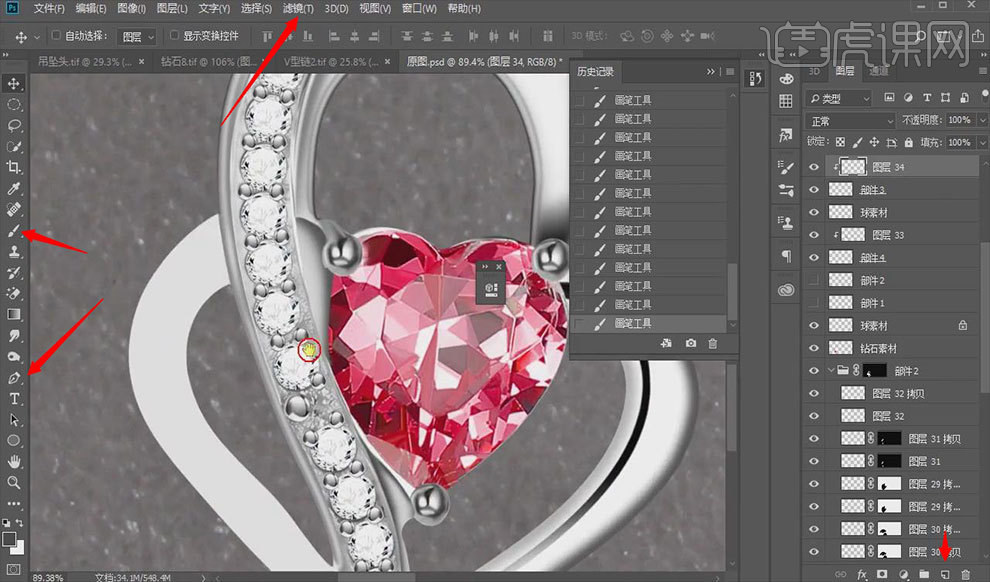
Task: Choose the Crop tool
Action: (x=14, y=167)
